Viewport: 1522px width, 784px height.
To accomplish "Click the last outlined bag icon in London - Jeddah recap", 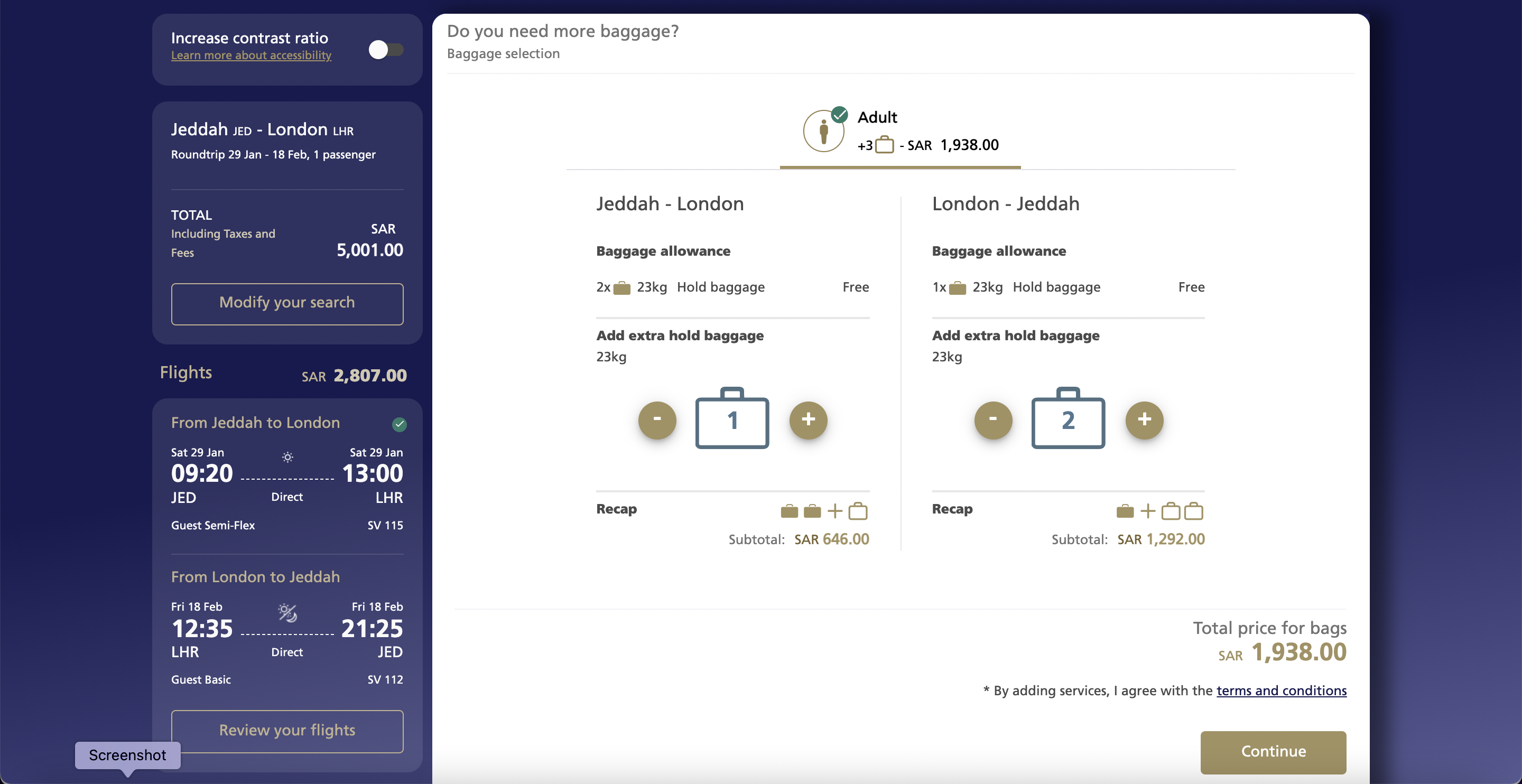I will [1193, 511].
